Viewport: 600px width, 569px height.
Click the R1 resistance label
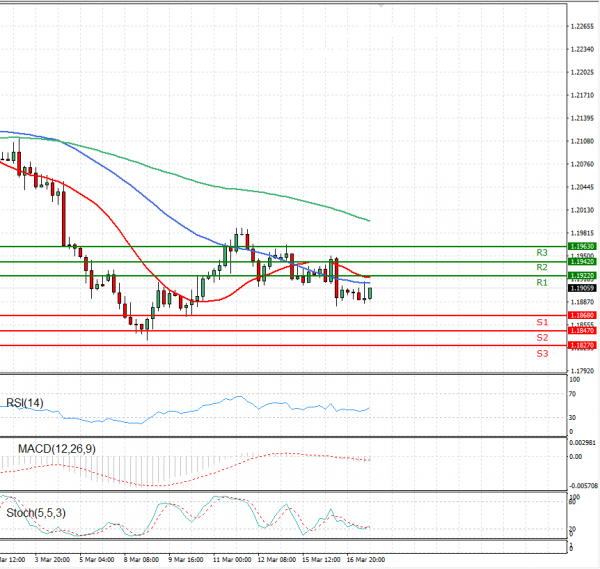coord(541,282)
